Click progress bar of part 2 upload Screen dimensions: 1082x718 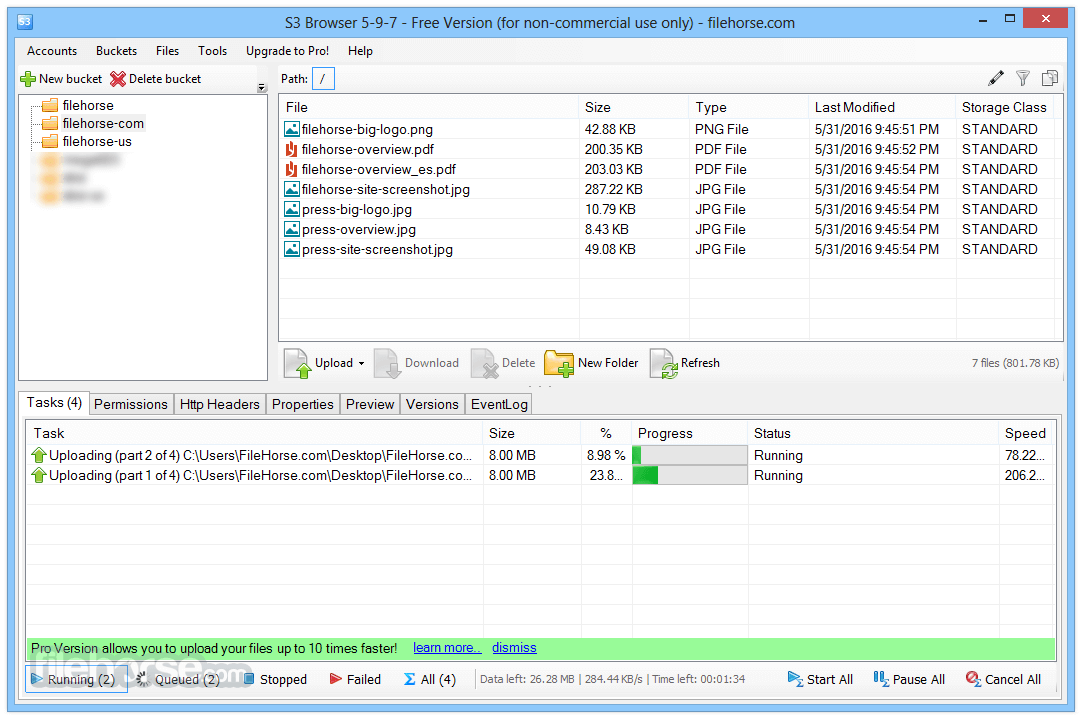690,455
